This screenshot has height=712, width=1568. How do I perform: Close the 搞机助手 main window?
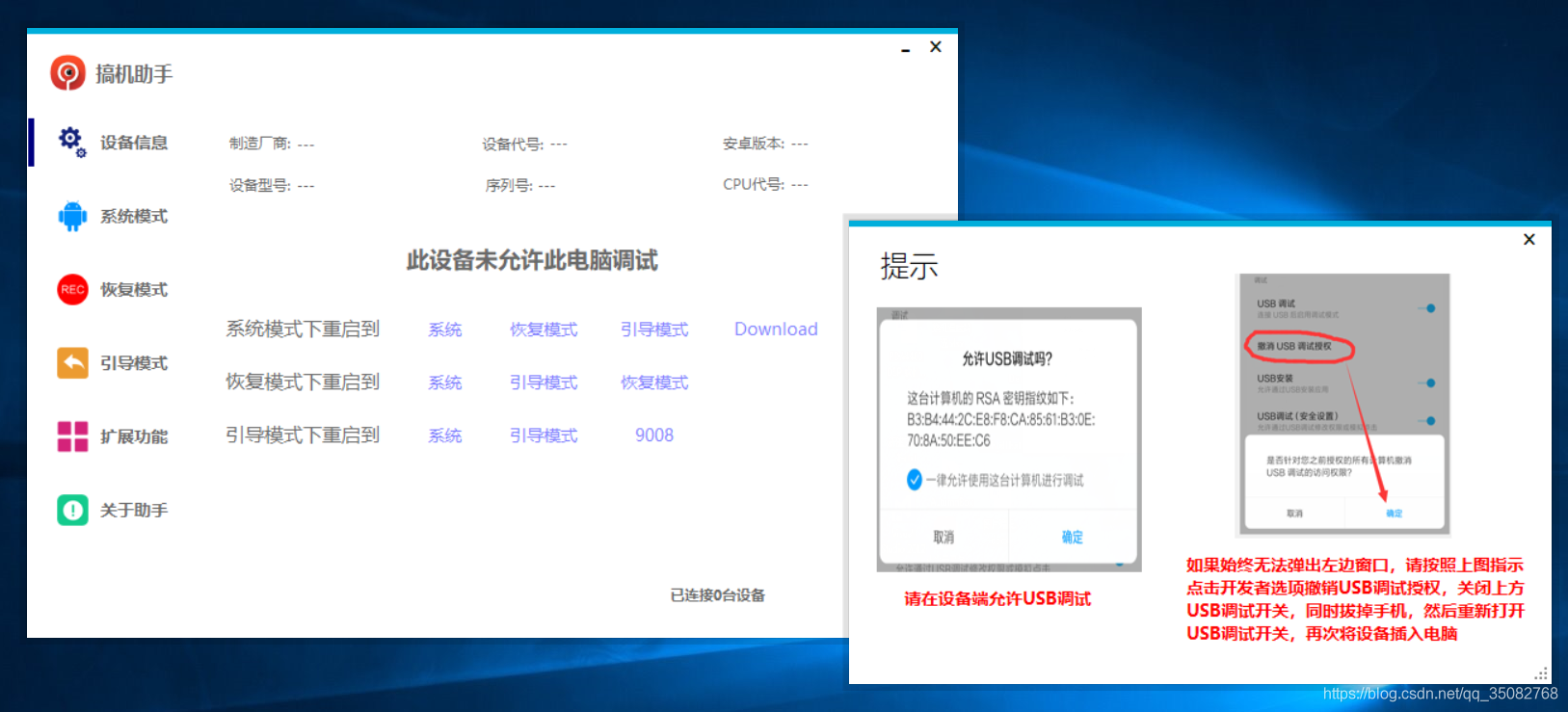coord(936,46)
